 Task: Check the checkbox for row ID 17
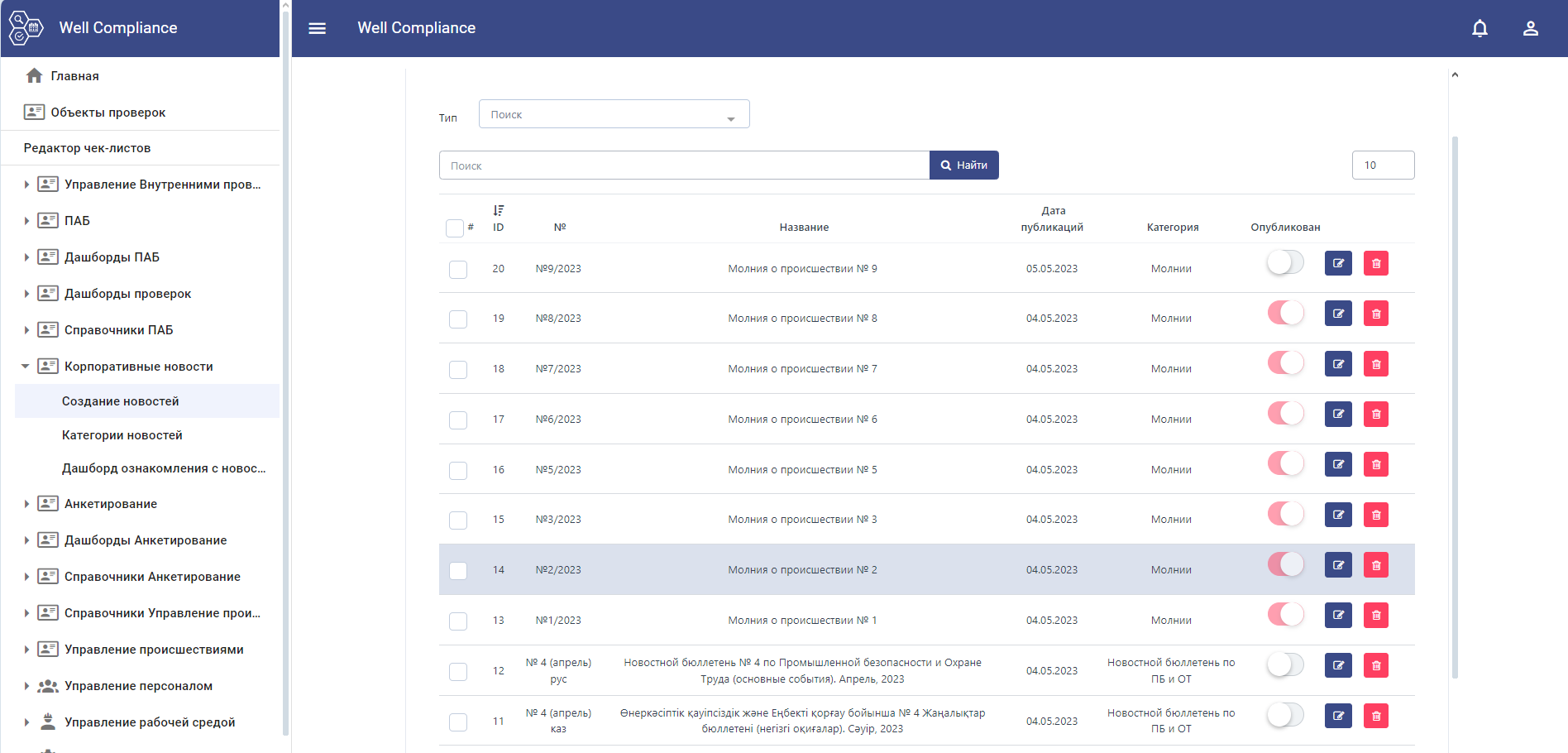458,420
